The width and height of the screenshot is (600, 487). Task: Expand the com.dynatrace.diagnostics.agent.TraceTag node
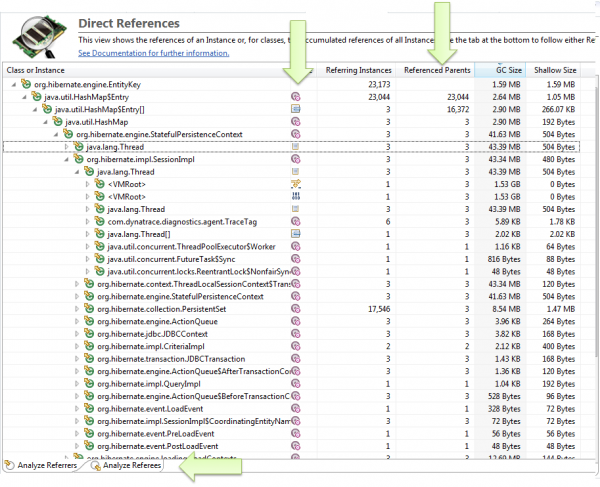coord(87,222)
